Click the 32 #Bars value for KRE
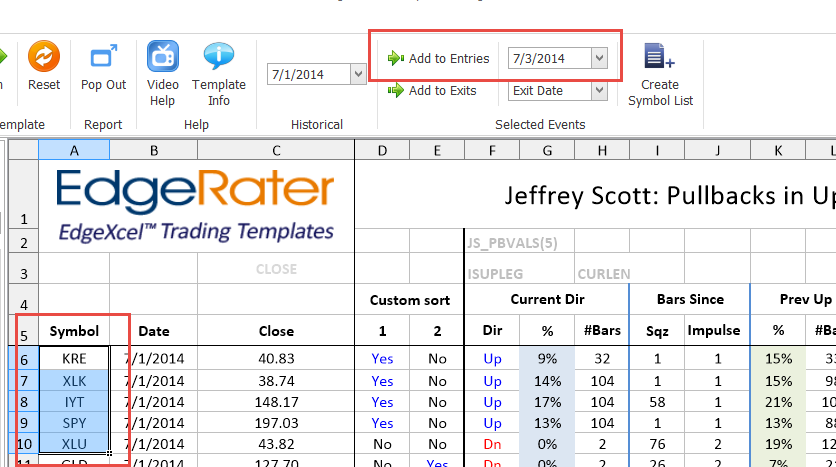Viewport: 836px width, 467px height. (602, 358)
